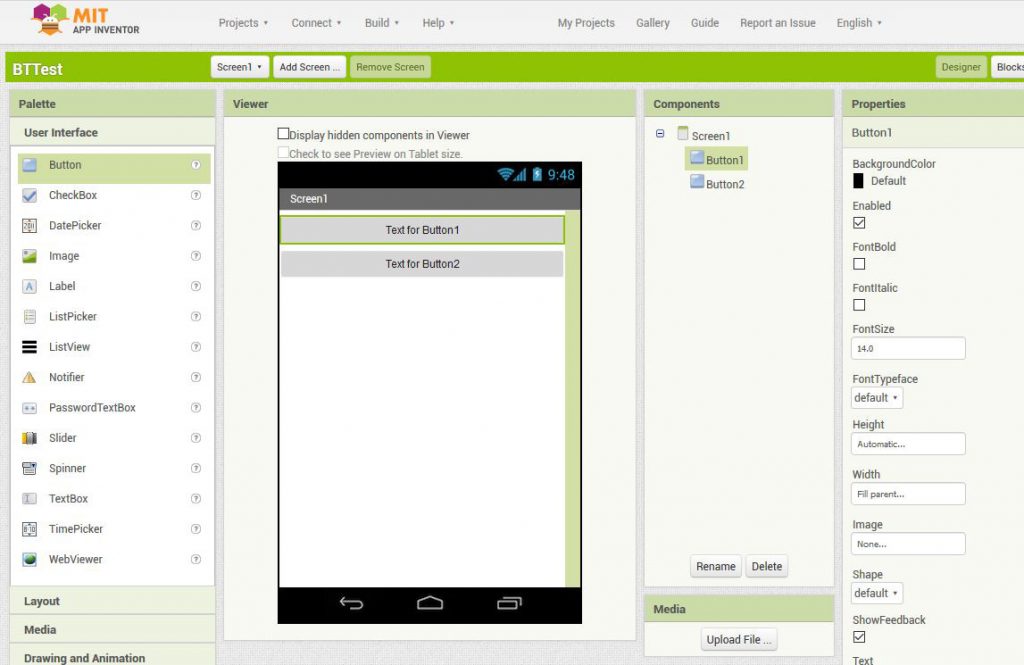The width and height of the screenshot is (1024, 665).
Task: Select the Notifier warning icon
Action: coord(29,378)
